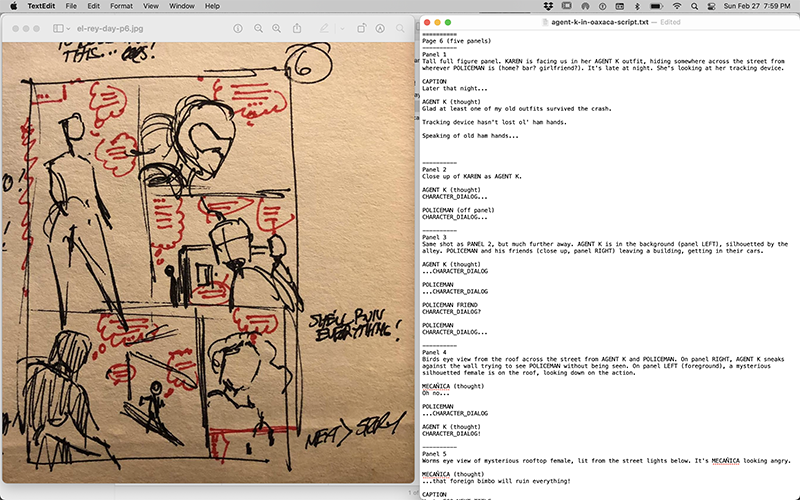Click the yellow minimize button of TextEdit window

coord(437,22)
